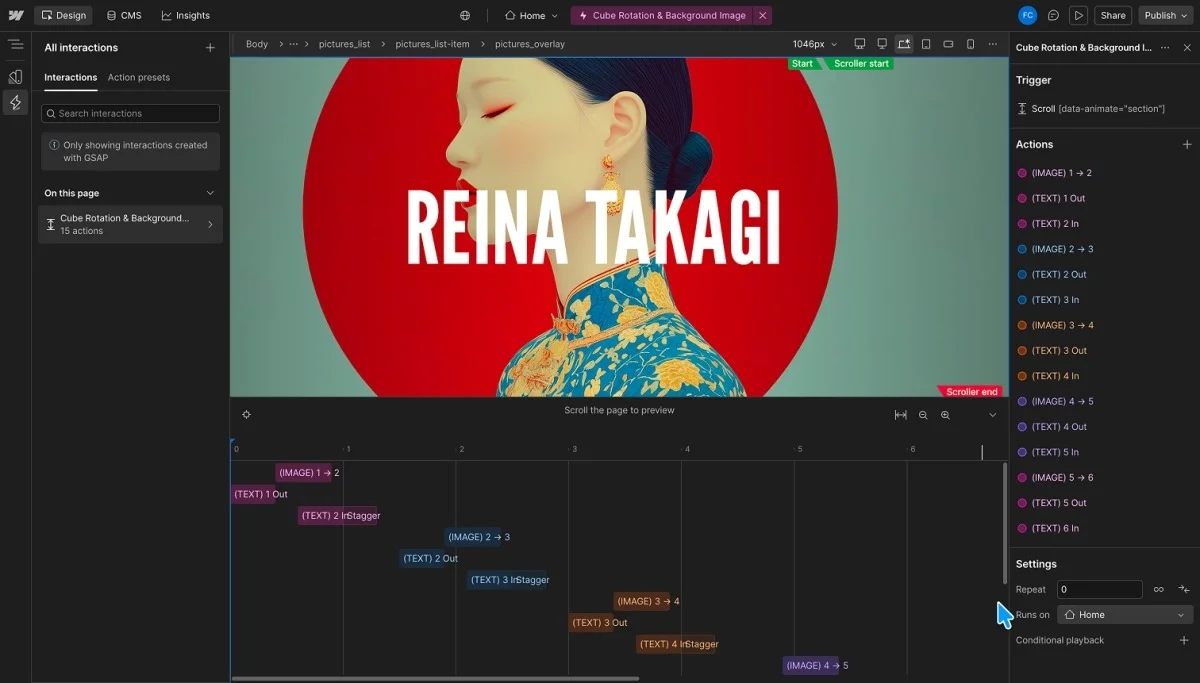Select (TEXT) 1 Out clip on timeline
Viewport: 1200px width, 683px height.
click(254, 494)
